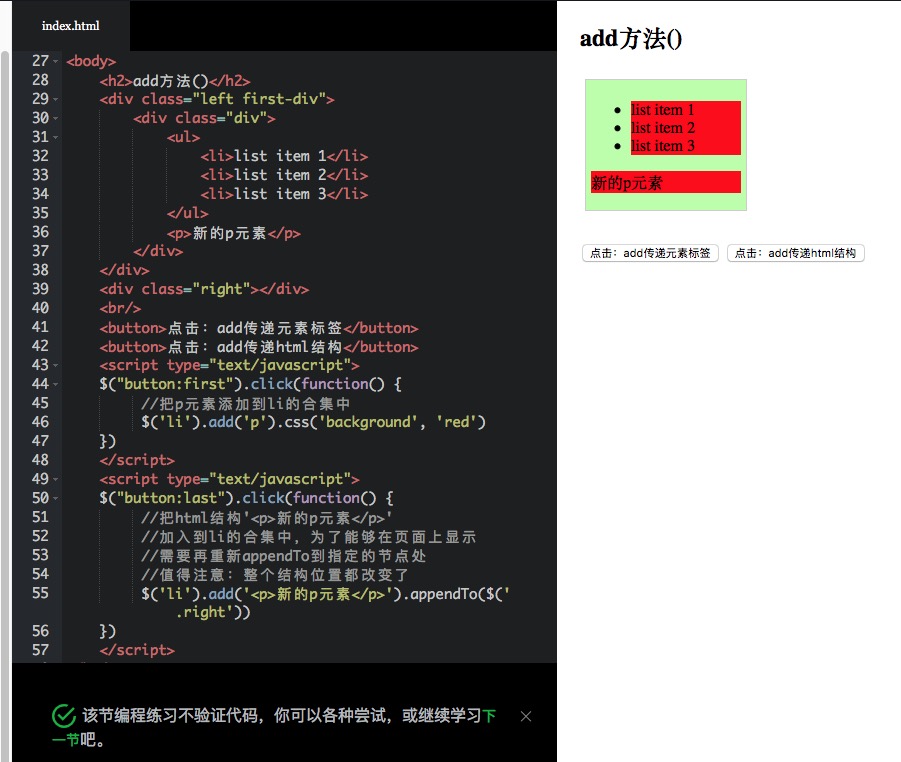This screenshot has height=762, width=901.
Task: Click the comment '//需要再重新appendTo' on line 53
Action: click(283, 556)
